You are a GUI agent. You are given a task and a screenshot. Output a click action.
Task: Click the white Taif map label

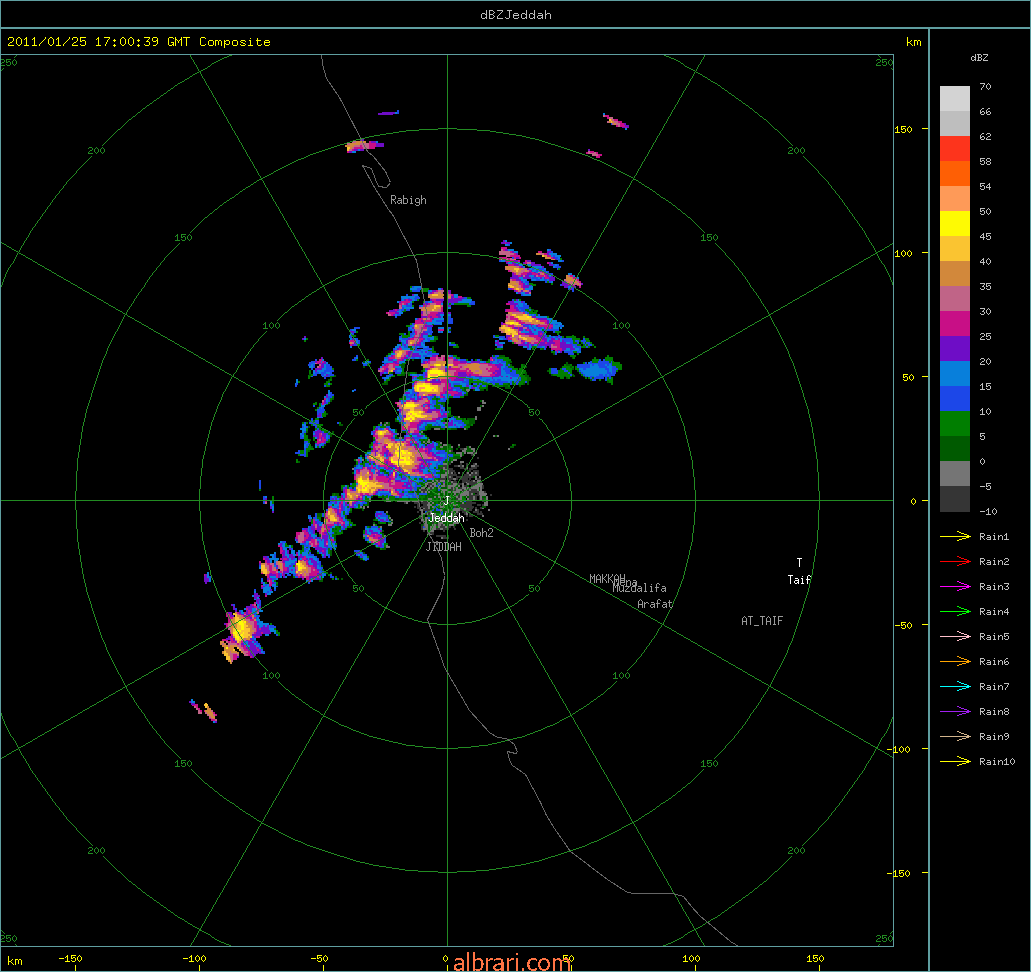pos(800,579)
